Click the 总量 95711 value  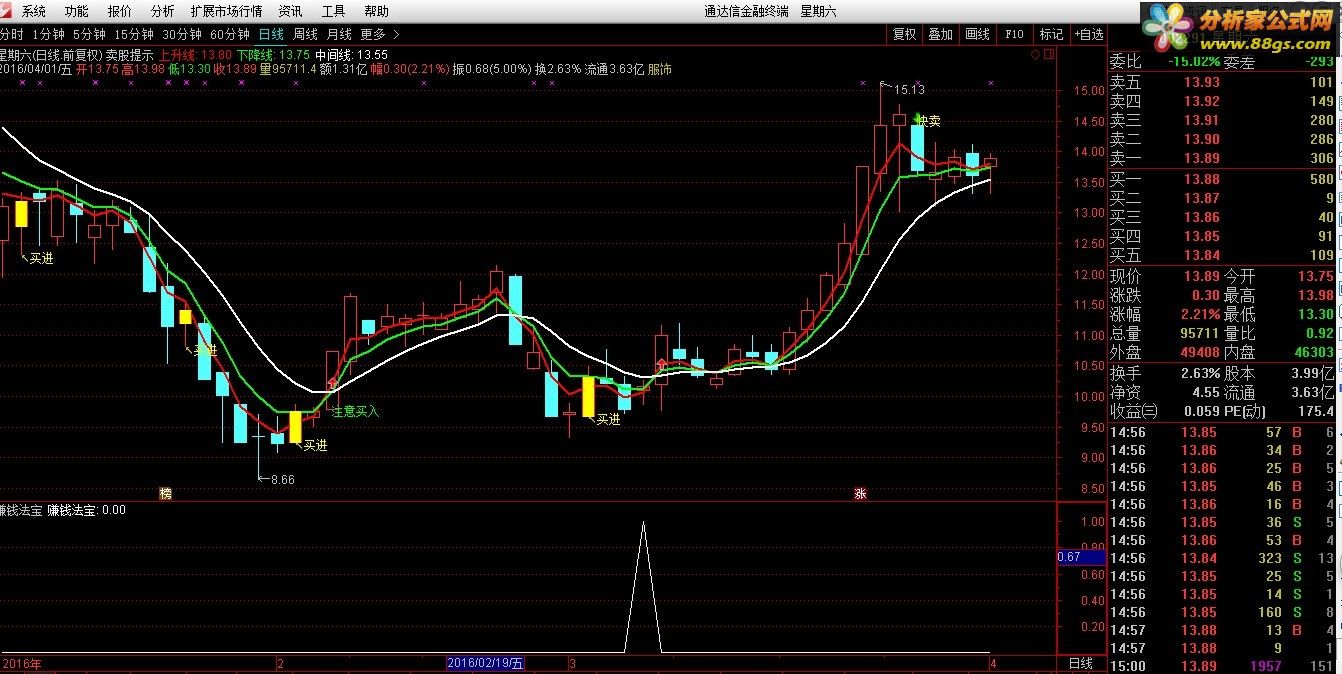coord(1200,334)
